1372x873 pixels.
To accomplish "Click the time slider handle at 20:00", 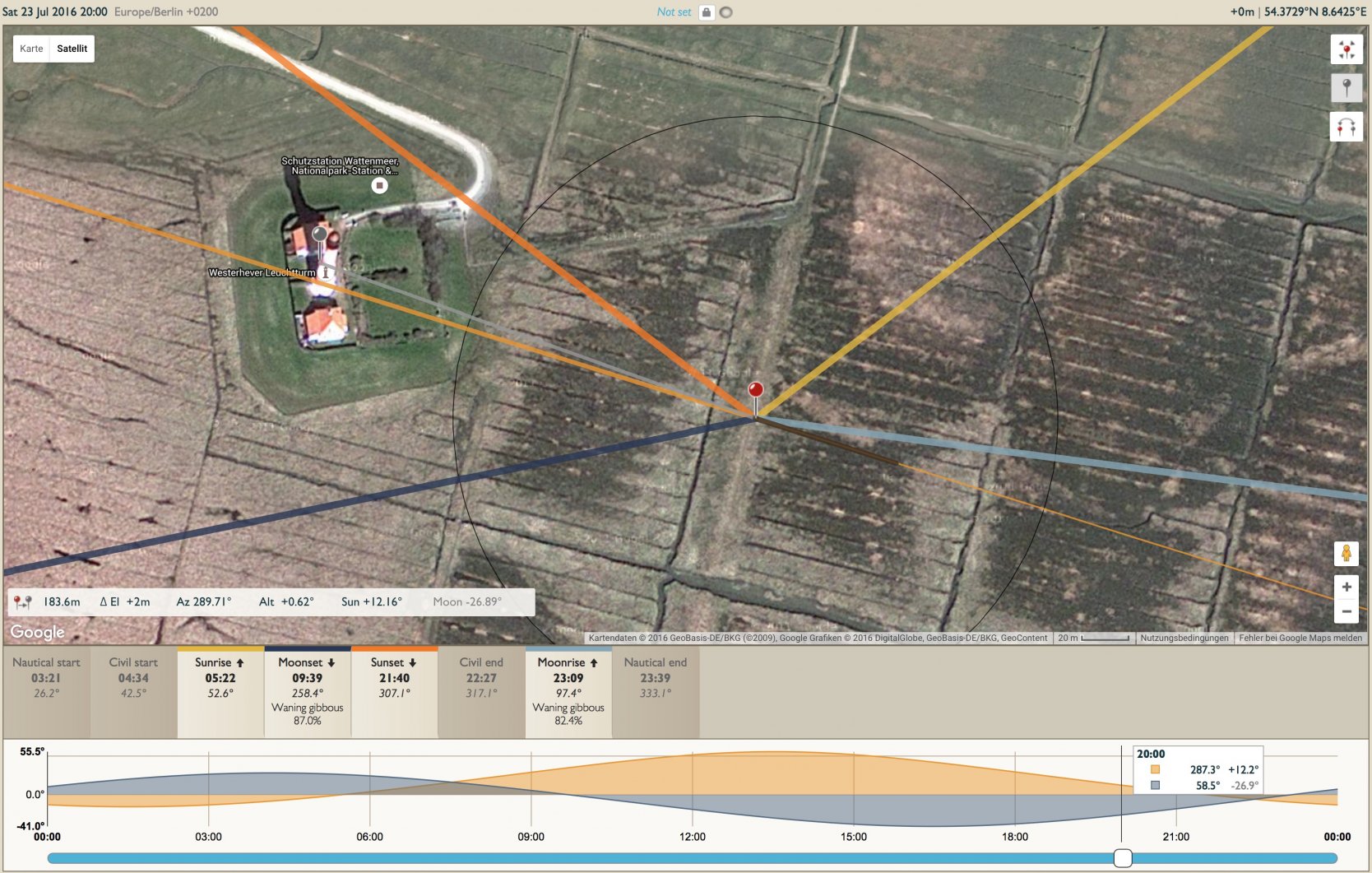I will click(x=1123, y=858).
